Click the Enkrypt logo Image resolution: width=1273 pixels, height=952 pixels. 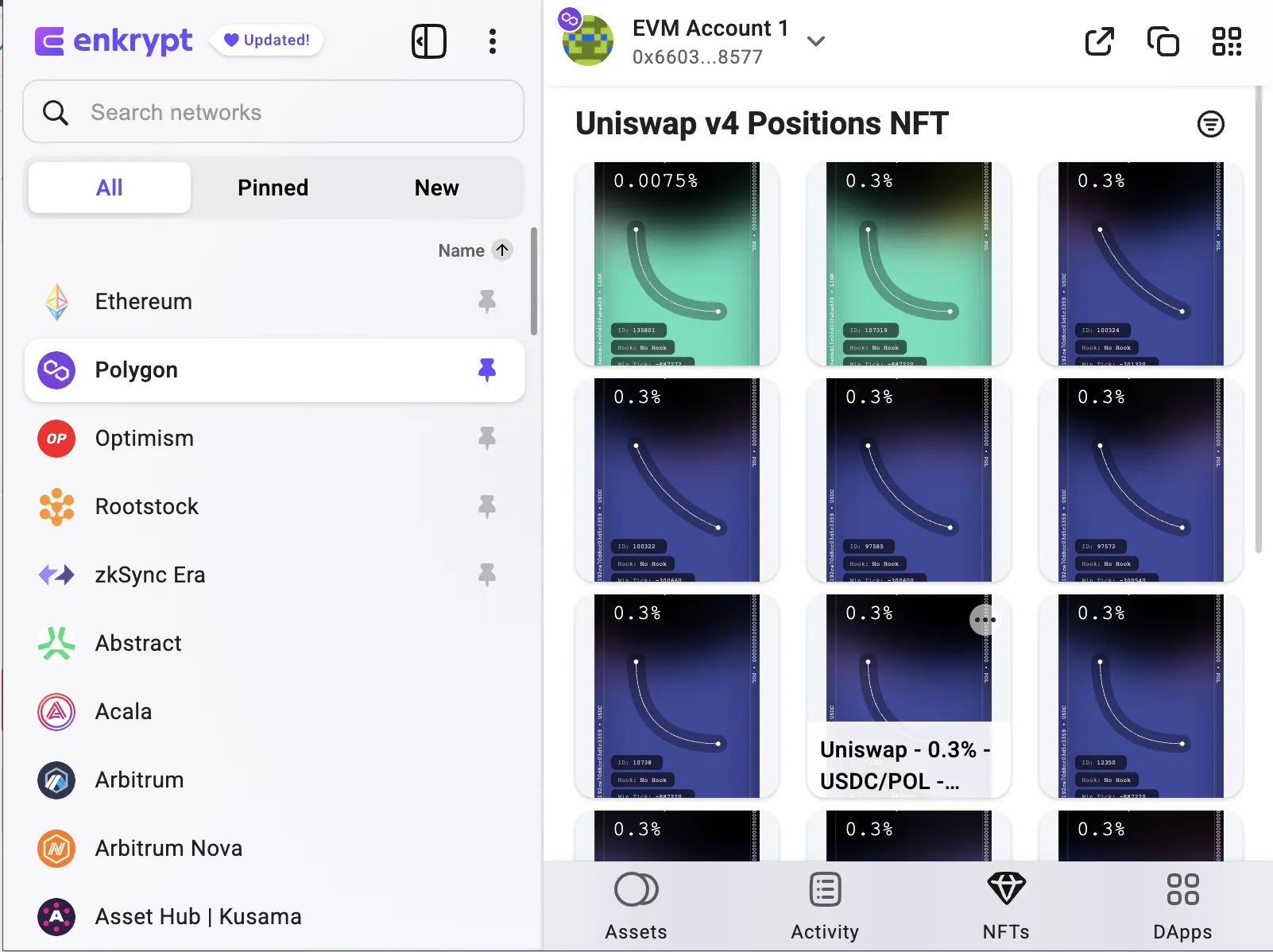(114, 41)
